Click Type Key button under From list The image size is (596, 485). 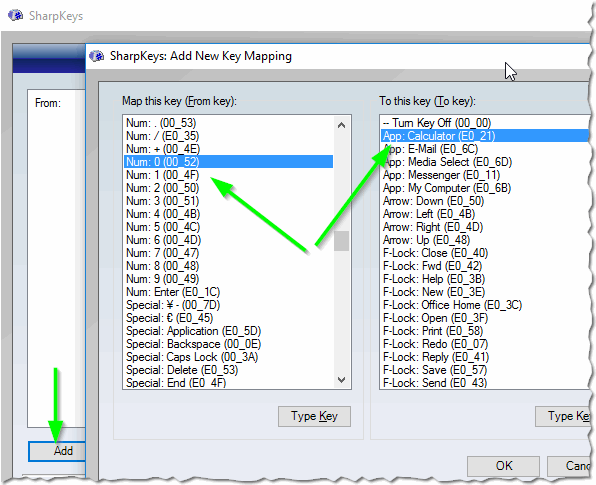[314, 416]
